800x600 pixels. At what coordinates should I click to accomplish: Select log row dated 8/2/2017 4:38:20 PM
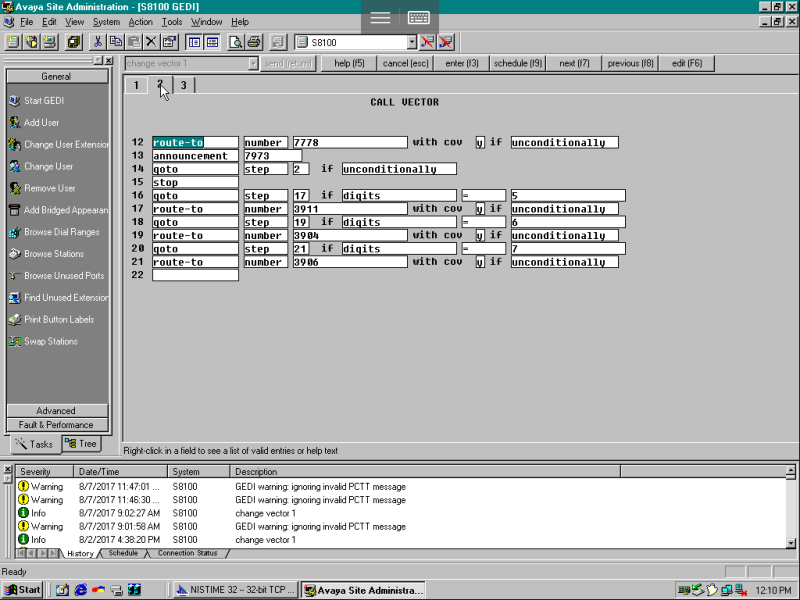tap(402, 540)
